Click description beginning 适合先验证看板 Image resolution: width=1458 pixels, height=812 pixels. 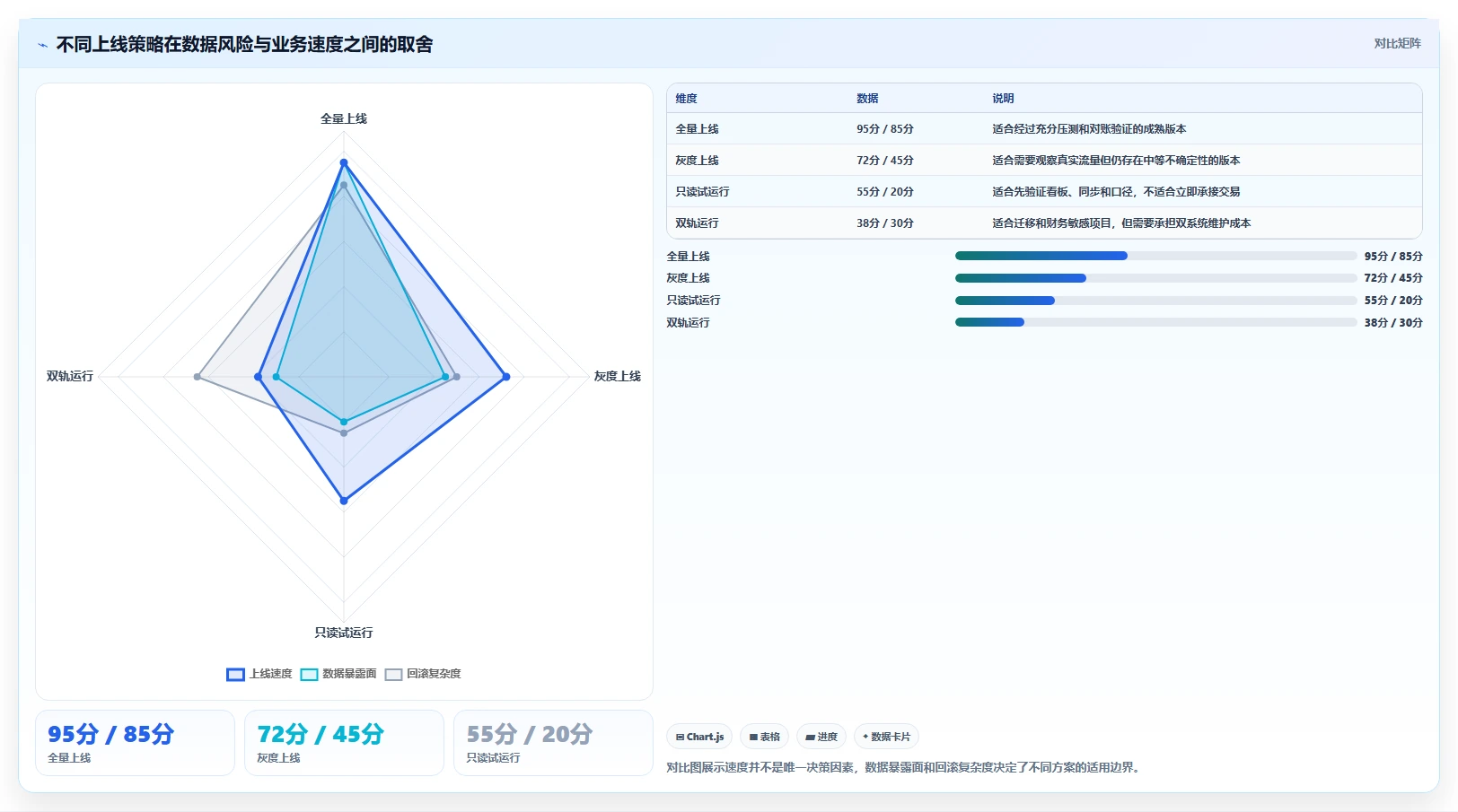point(1116,192)
